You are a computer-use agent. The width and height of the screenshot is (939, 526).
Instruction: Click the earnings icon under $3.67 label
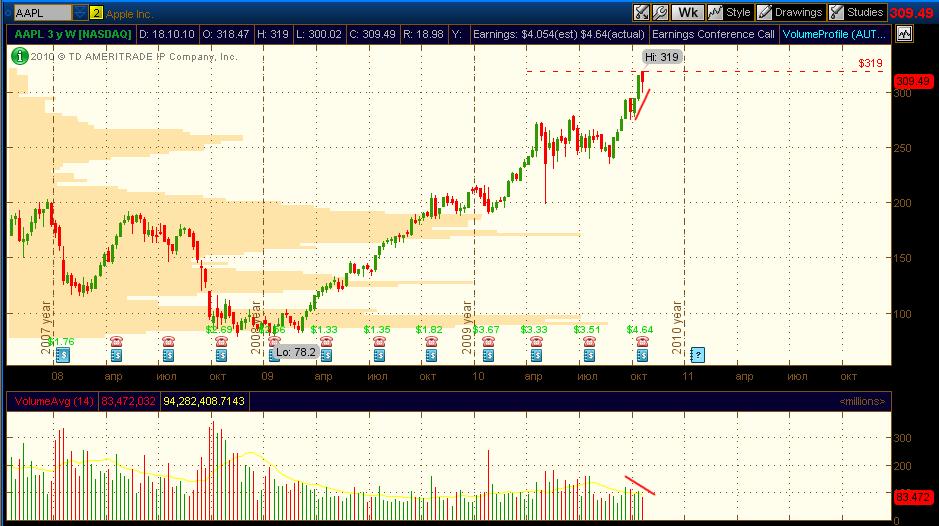point(488,355)
